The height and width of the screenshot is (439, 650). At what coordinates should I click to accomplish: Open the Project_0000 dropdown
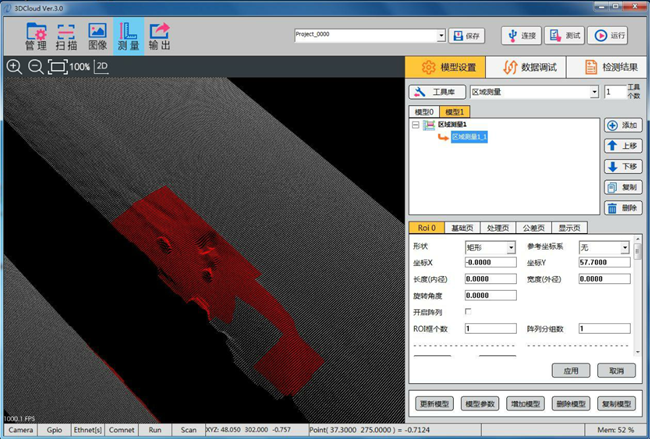[x=441, y=36]
